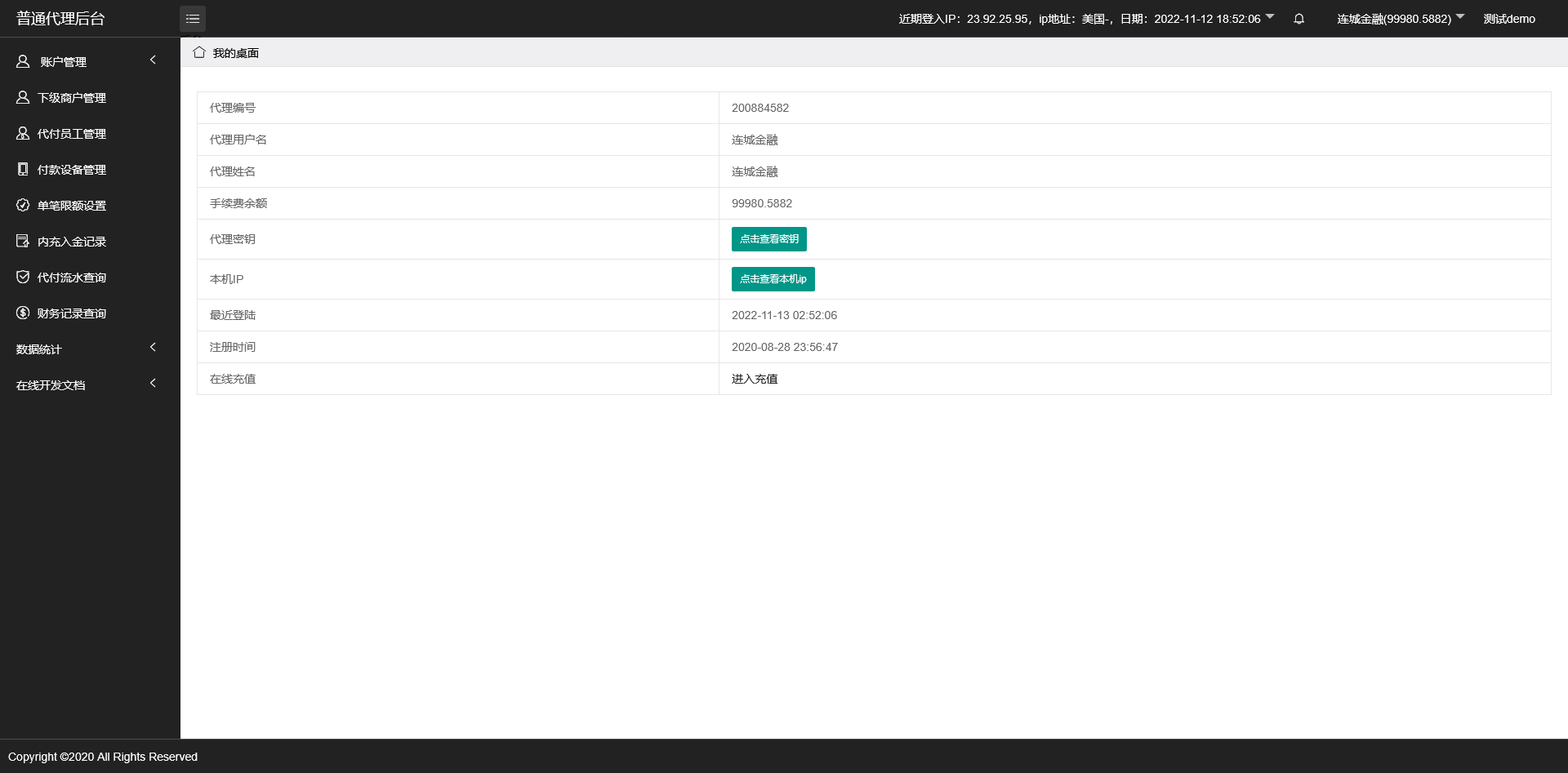Expand the 在线开发文档 menu chevron
The width and height of the screenshot is (1568, 773).
pos(153,384)
